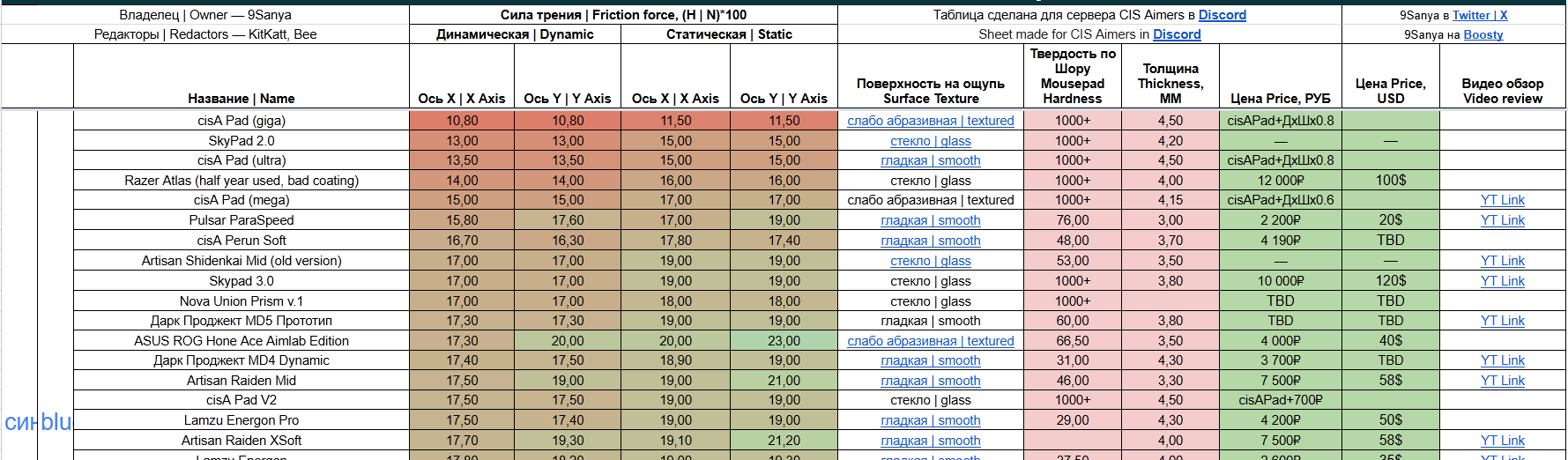Image resolution: width=1568 pixels, height=460 pixels.
Task: Select the 'Редакторы | Redactors — KitKatt, Bee' cell
Action: pos(205,34)
